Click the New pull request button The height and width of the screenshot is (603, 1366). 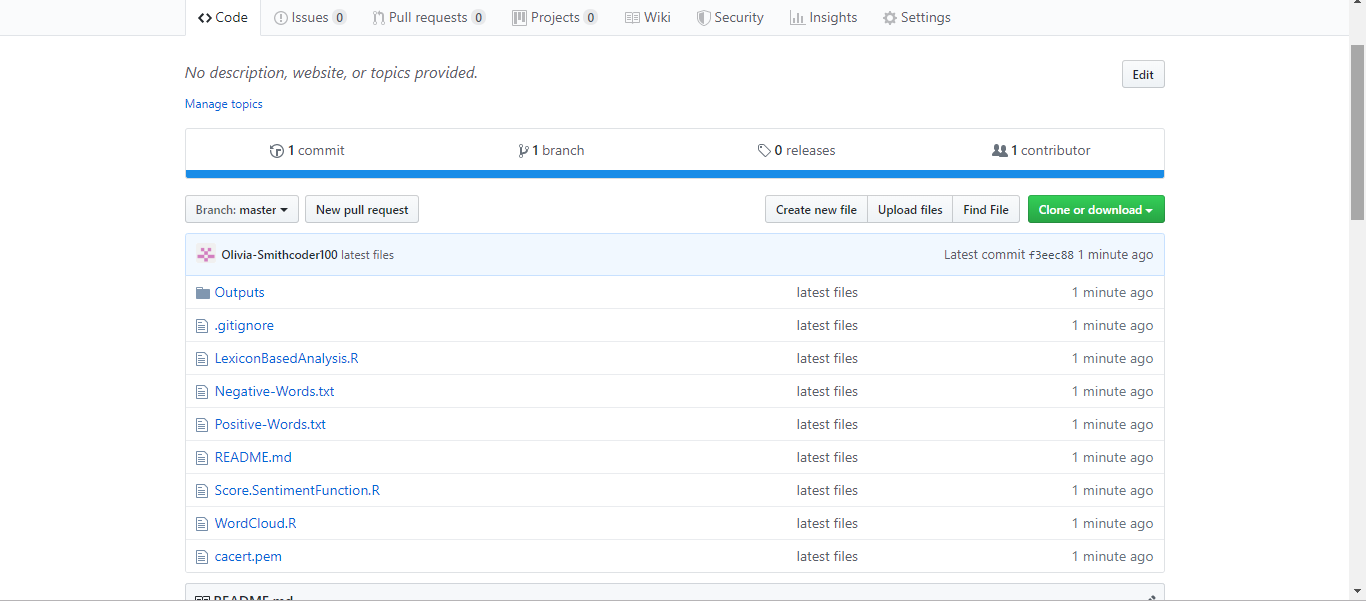362,210
